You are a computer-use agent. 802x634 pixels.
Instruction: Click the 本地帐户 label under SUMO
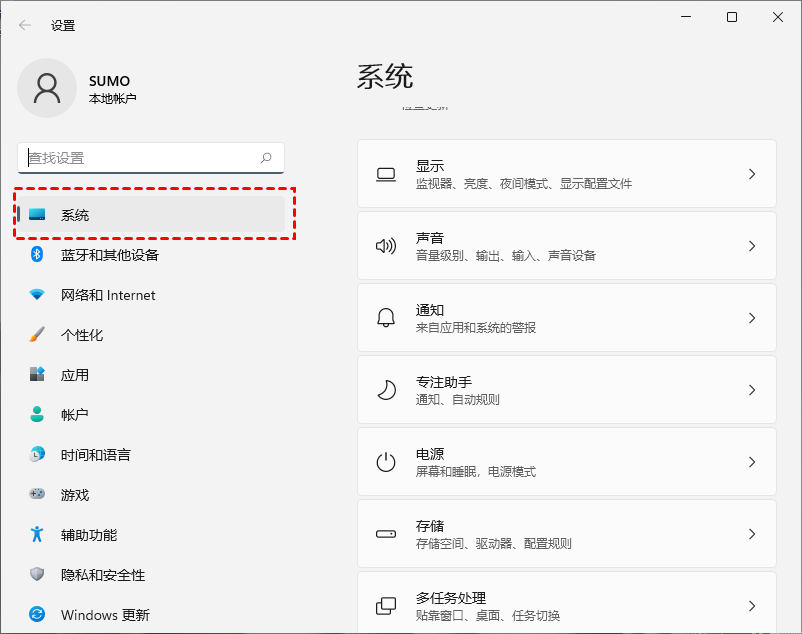click(113, 98)
